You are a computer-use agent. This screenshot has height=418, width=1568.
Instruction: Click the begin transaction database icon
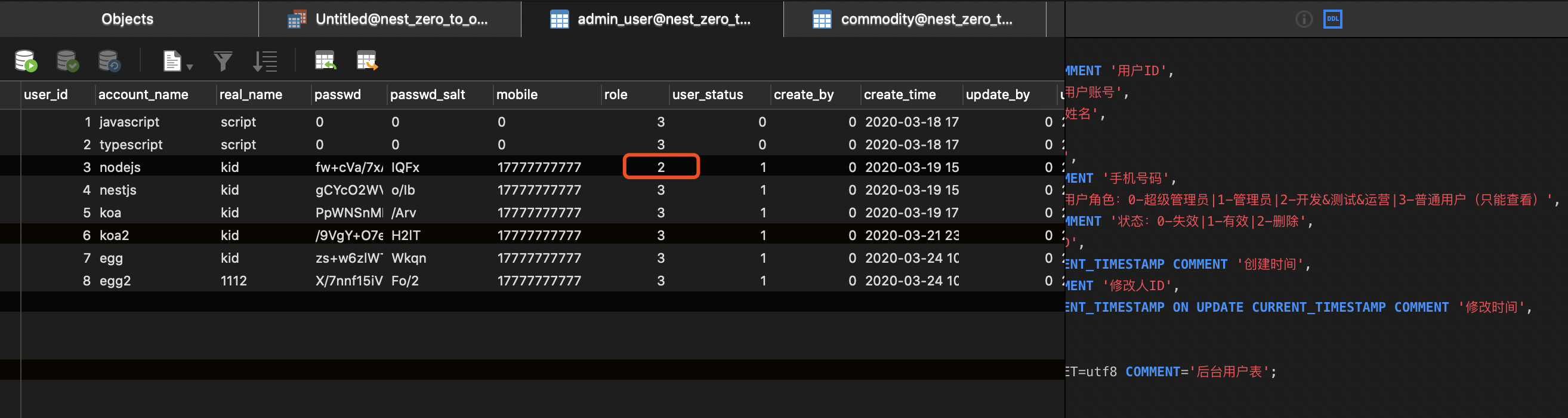point(26,61)
